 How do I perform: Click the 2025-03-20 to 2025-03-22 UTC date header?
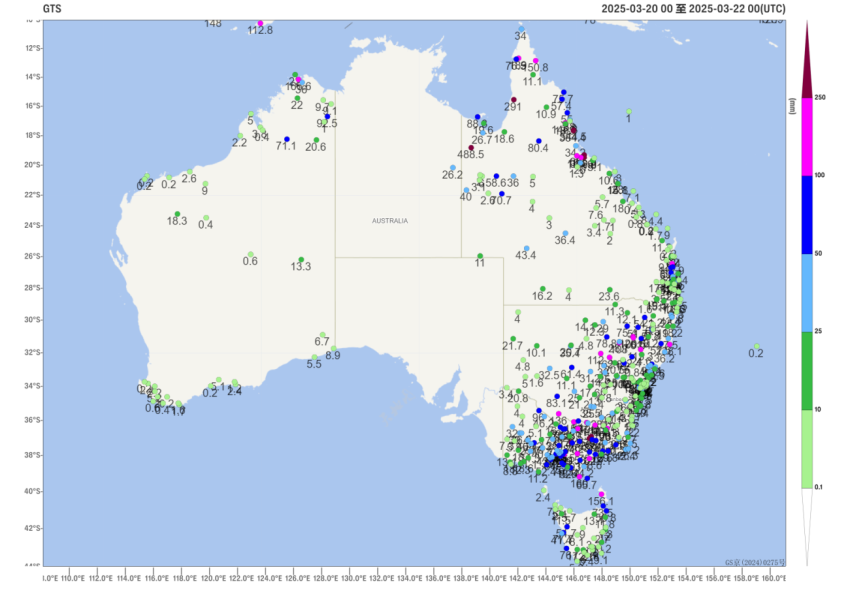point(693,9)
